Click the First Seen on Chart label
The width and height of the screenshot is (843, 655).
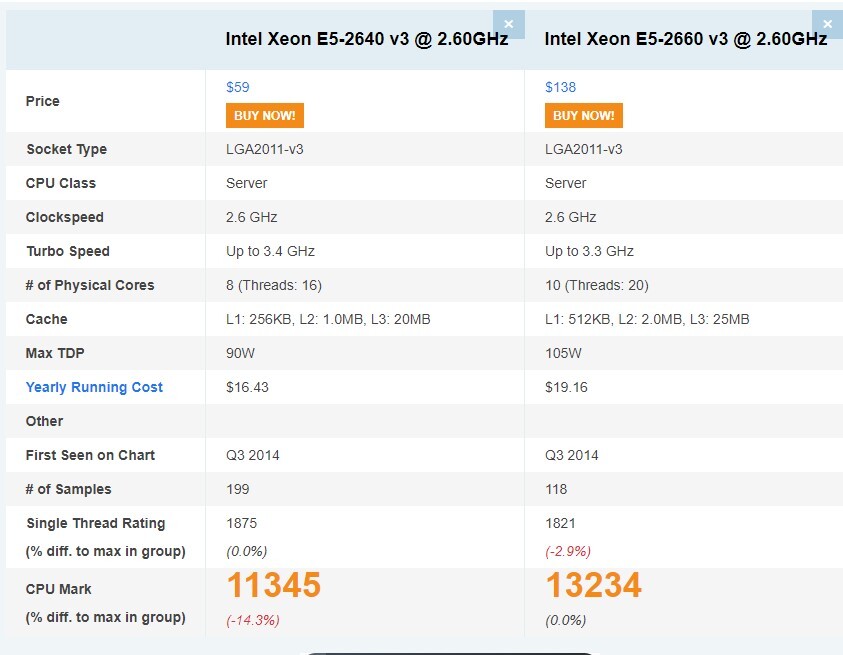point(90,455)
